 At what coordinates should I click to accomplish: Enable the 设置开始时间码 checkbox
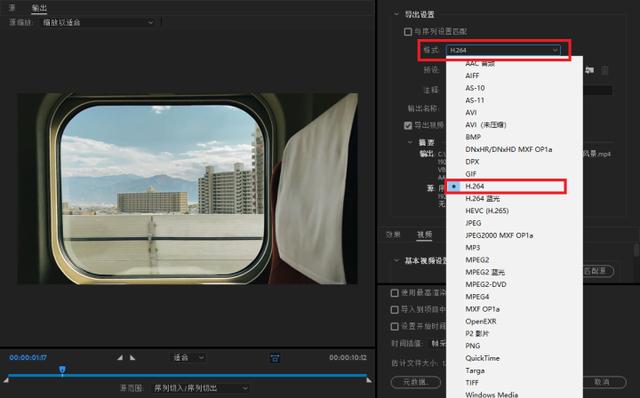pyautogui.click(x=394, y=326)
